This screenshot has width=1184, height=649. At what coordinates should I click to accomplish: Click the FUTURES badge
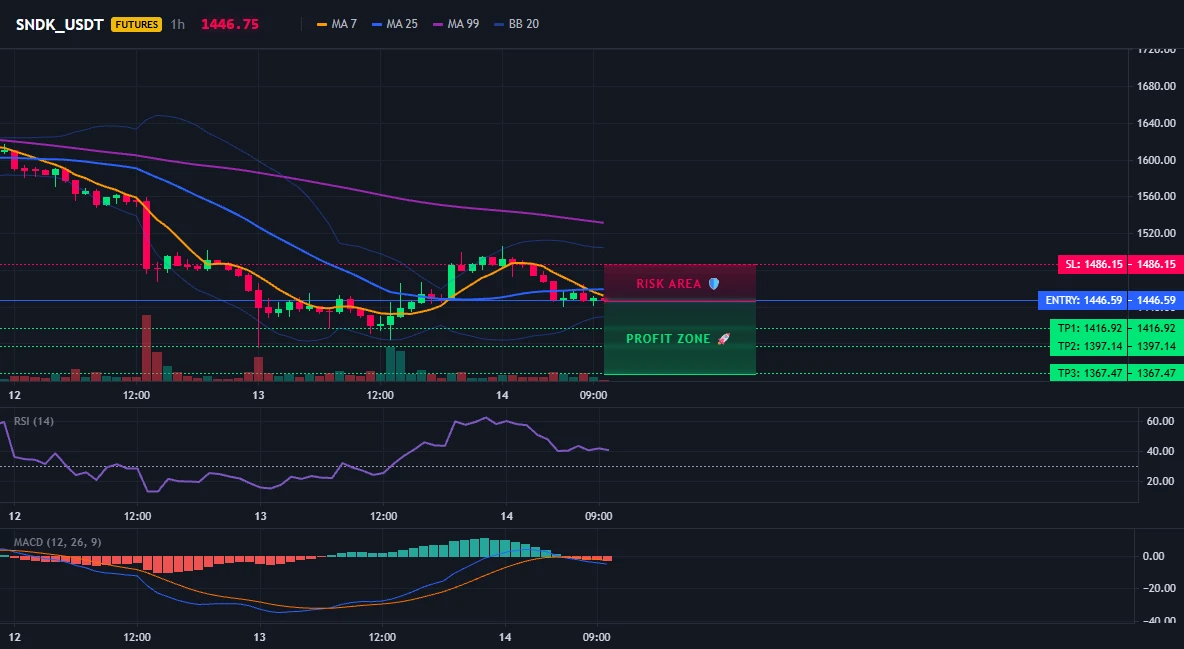pos(137,24)
